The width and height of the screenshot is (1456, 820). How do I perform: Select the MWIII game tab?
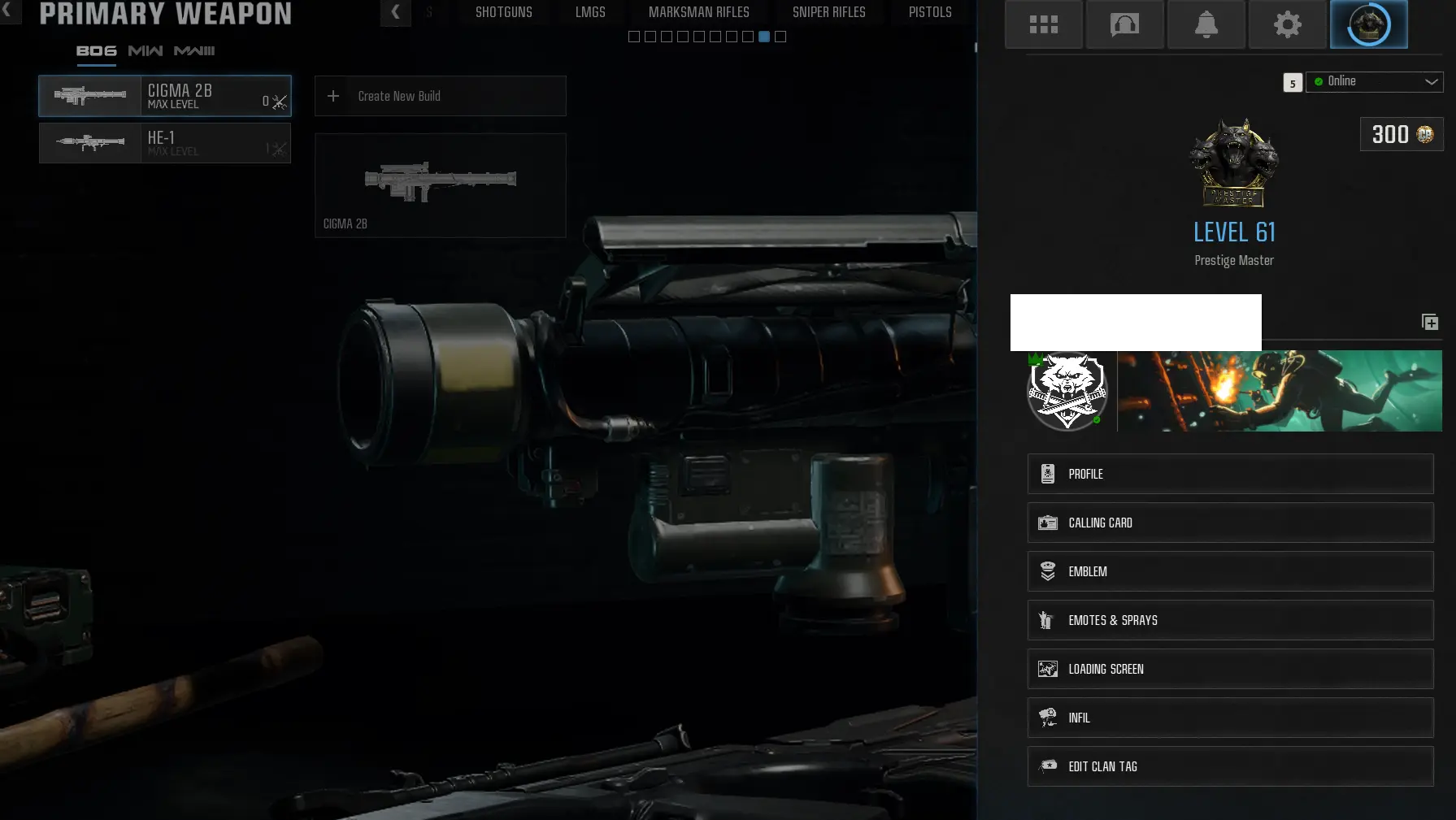click(x=194, y=50)
